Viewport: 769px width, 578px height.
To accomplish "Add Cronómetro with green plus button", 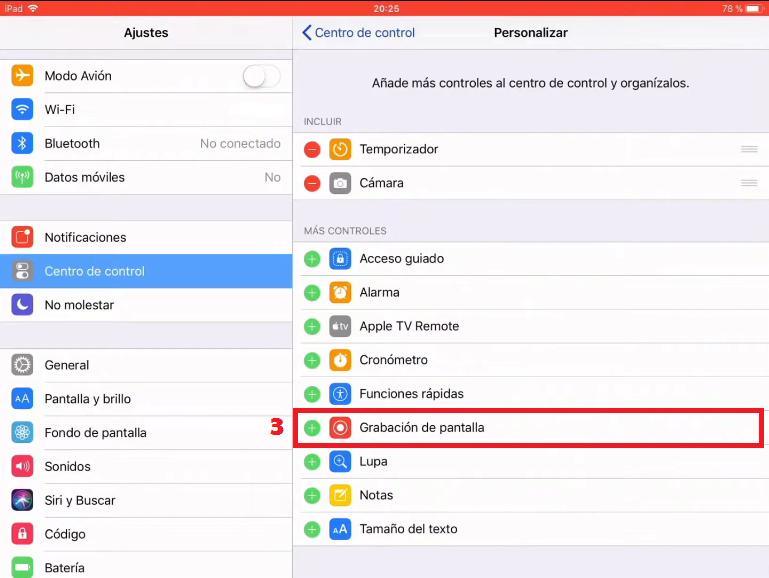I will click(x=312, y=360).
